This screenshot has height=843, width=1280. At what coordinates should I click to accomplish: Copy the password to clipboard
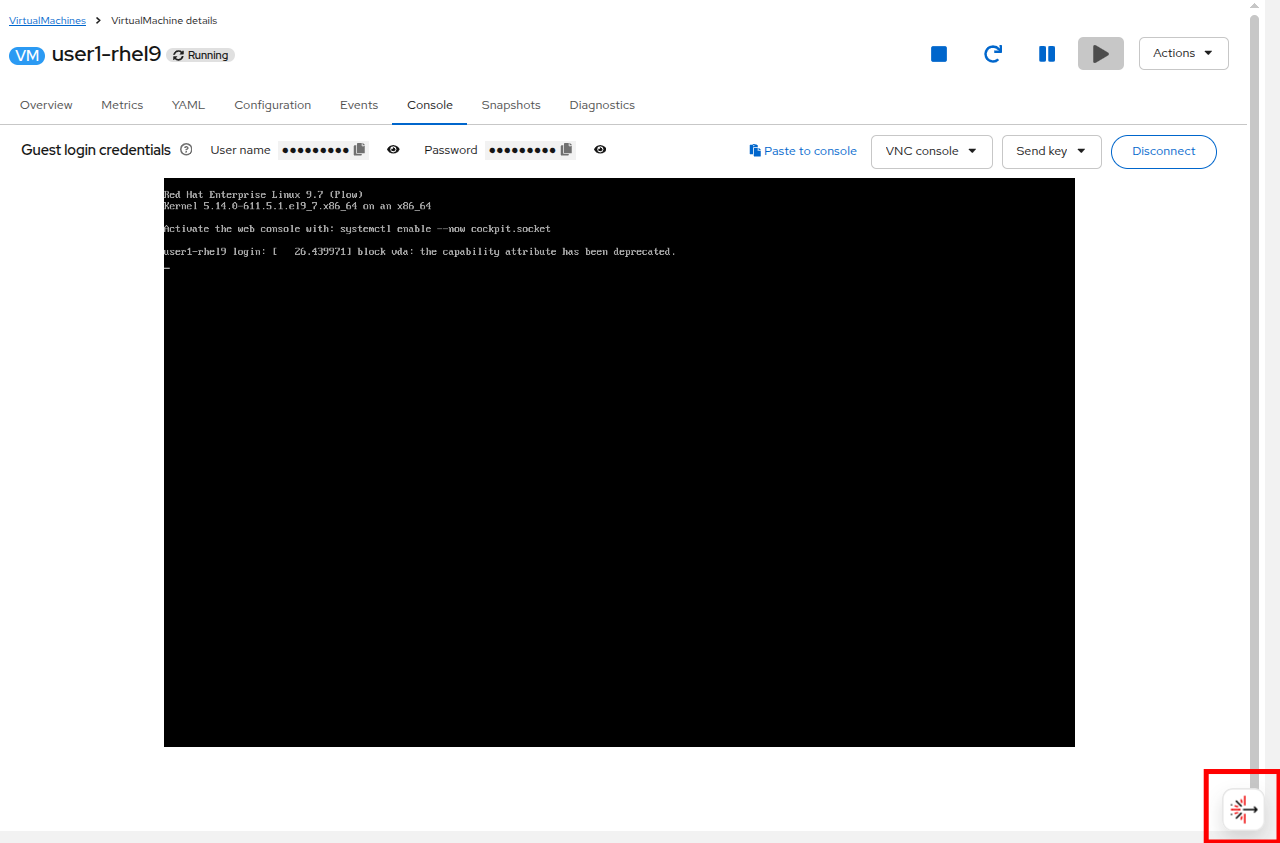coord(567,150)
